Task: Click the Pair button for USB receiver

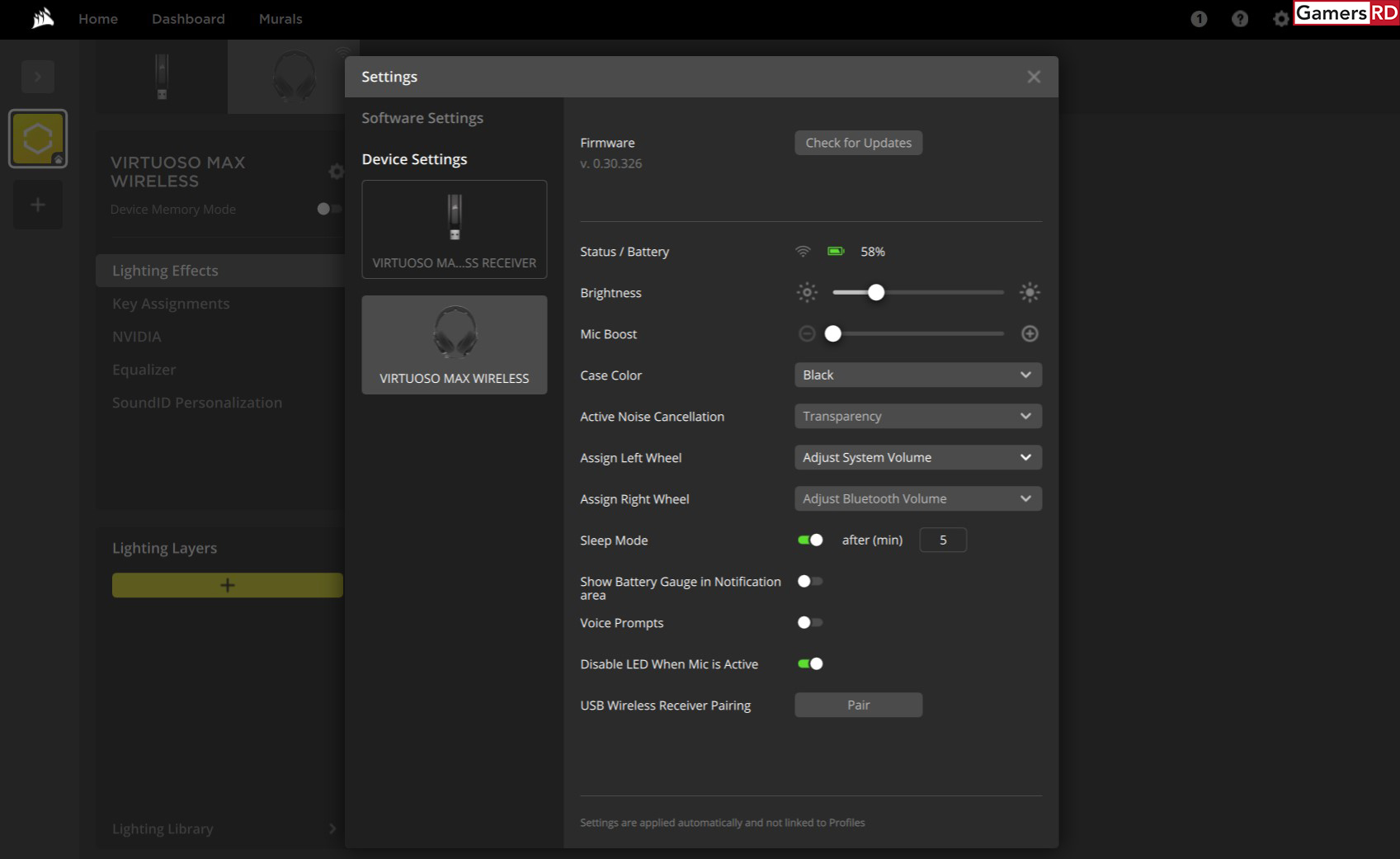Action: click(859, 705)
